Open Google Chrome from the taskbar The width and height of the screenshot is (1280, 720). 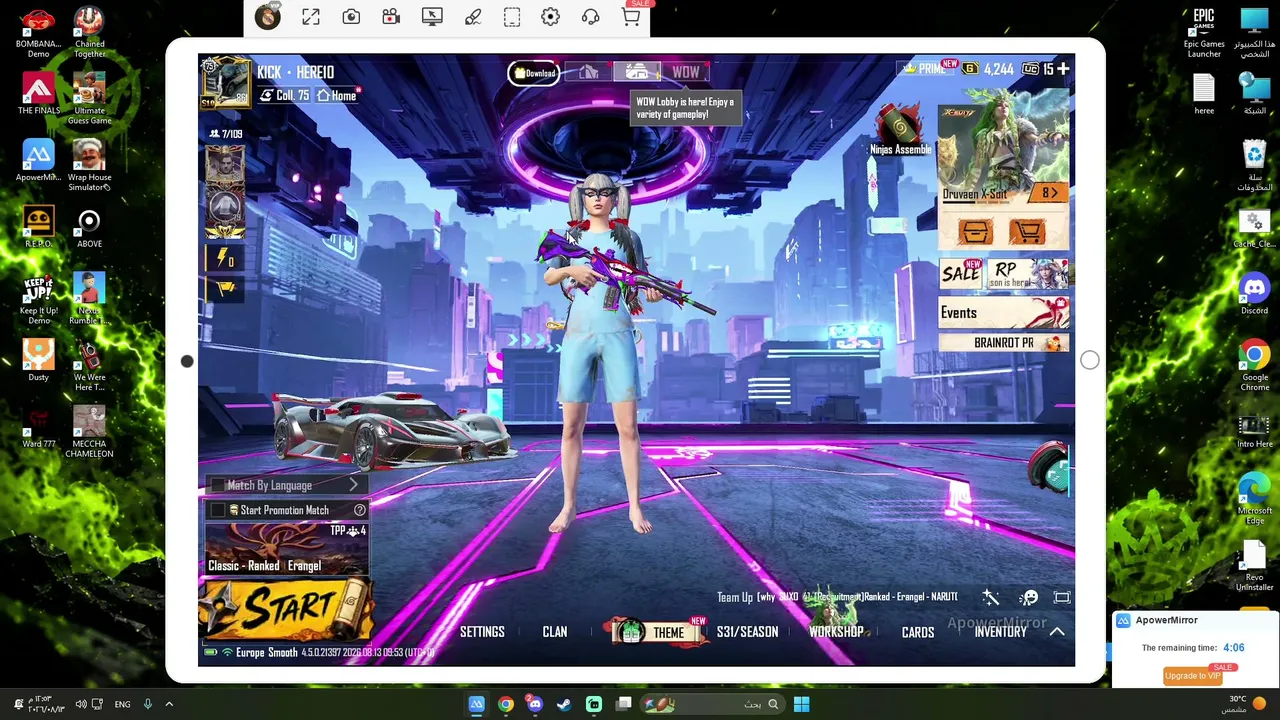point(506,704)
